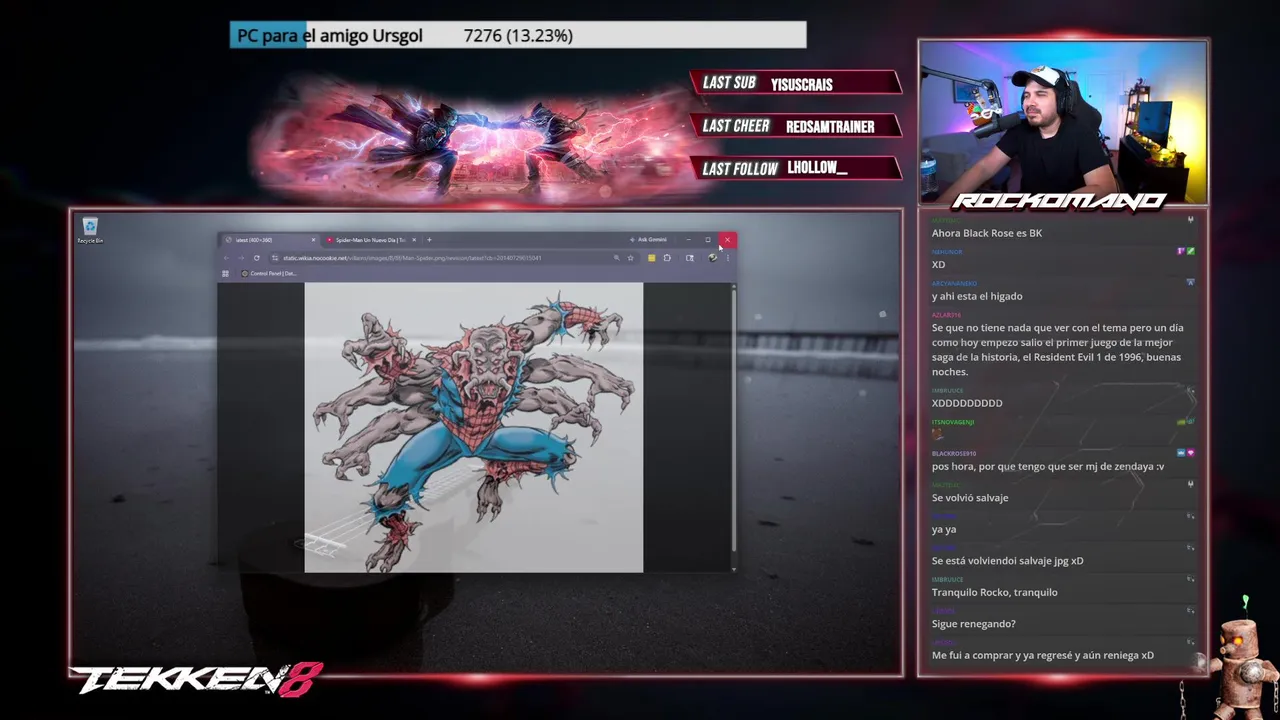Click ITSNOVAGENJI's emote in chat
Viewport: 1280px width, 720px height.
coord(938,434)
